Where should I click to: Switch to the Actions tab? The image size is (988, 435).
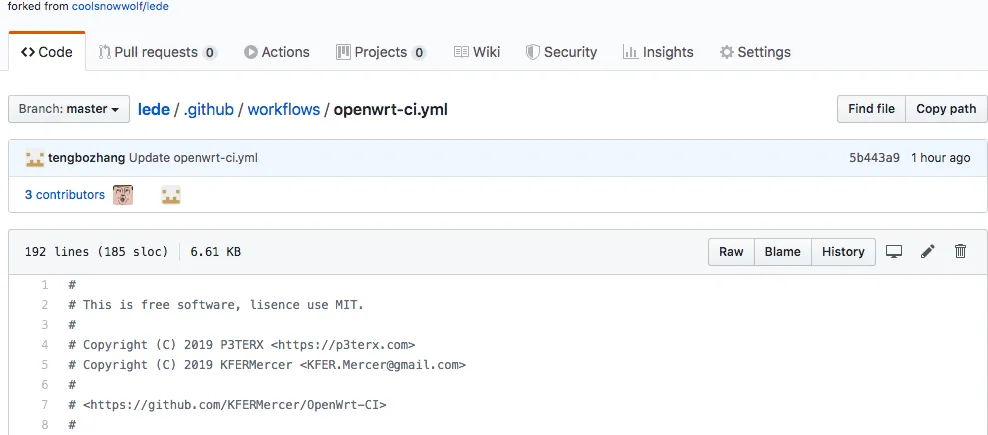coord(277,52)
